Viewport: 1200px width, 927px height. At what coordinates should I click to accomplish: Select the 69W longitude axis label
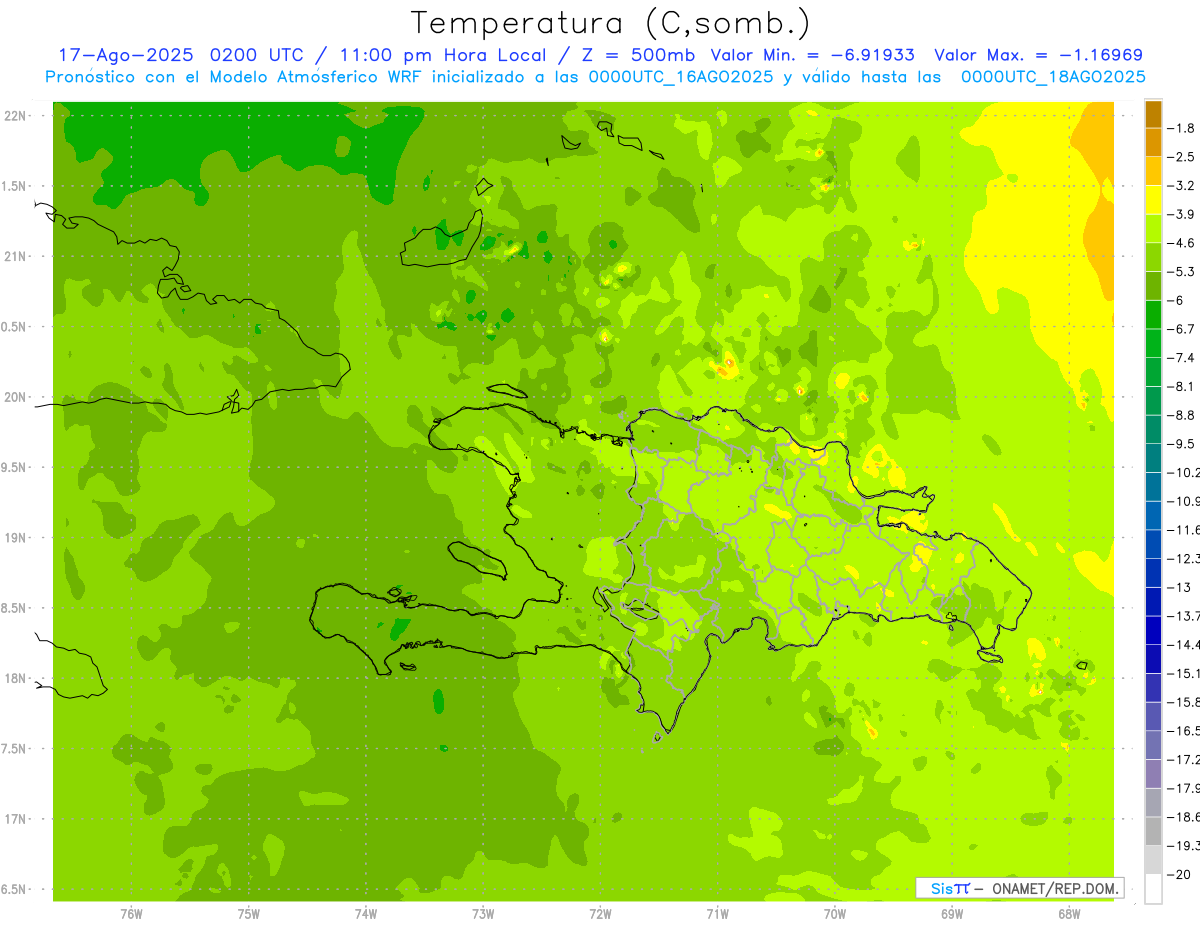[x=952, y=913]
